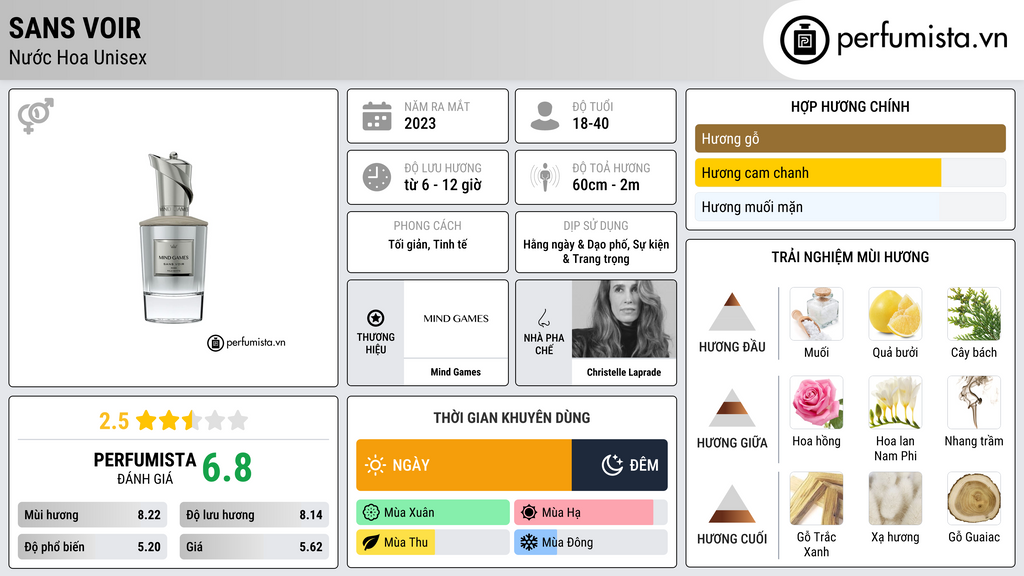Click the Thời gian khuyên dùng heading

[512, 418]
